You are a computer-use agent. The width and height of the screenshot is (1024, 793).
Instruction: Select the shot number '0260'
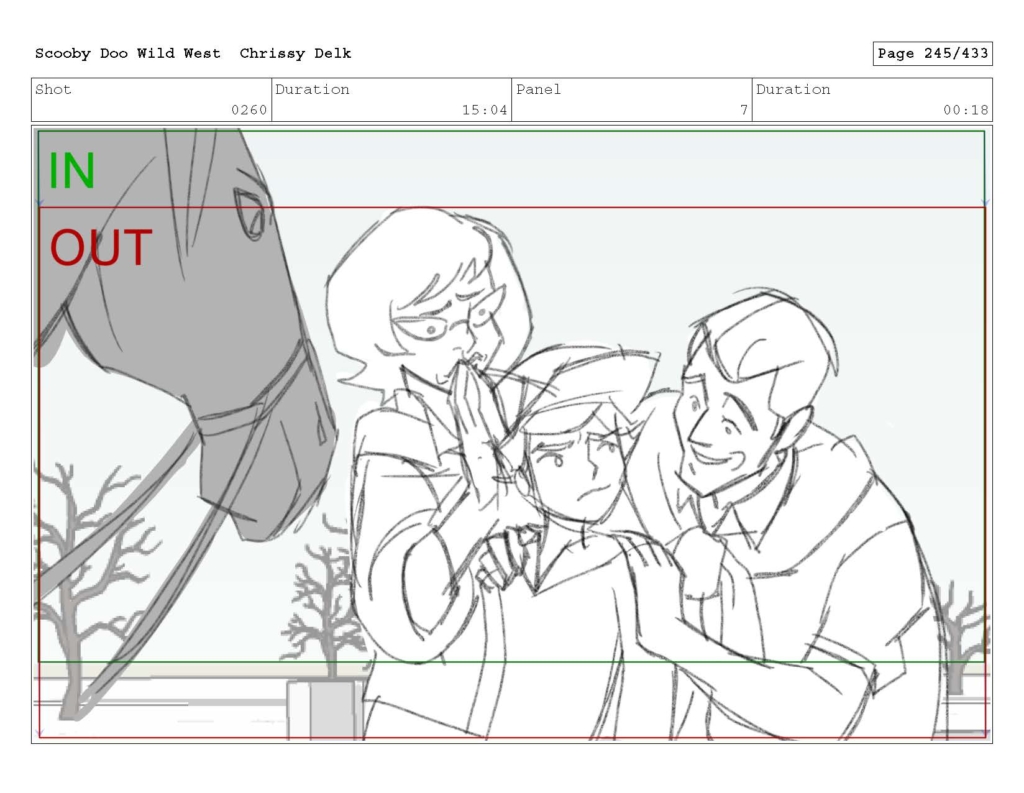[249, 110]
